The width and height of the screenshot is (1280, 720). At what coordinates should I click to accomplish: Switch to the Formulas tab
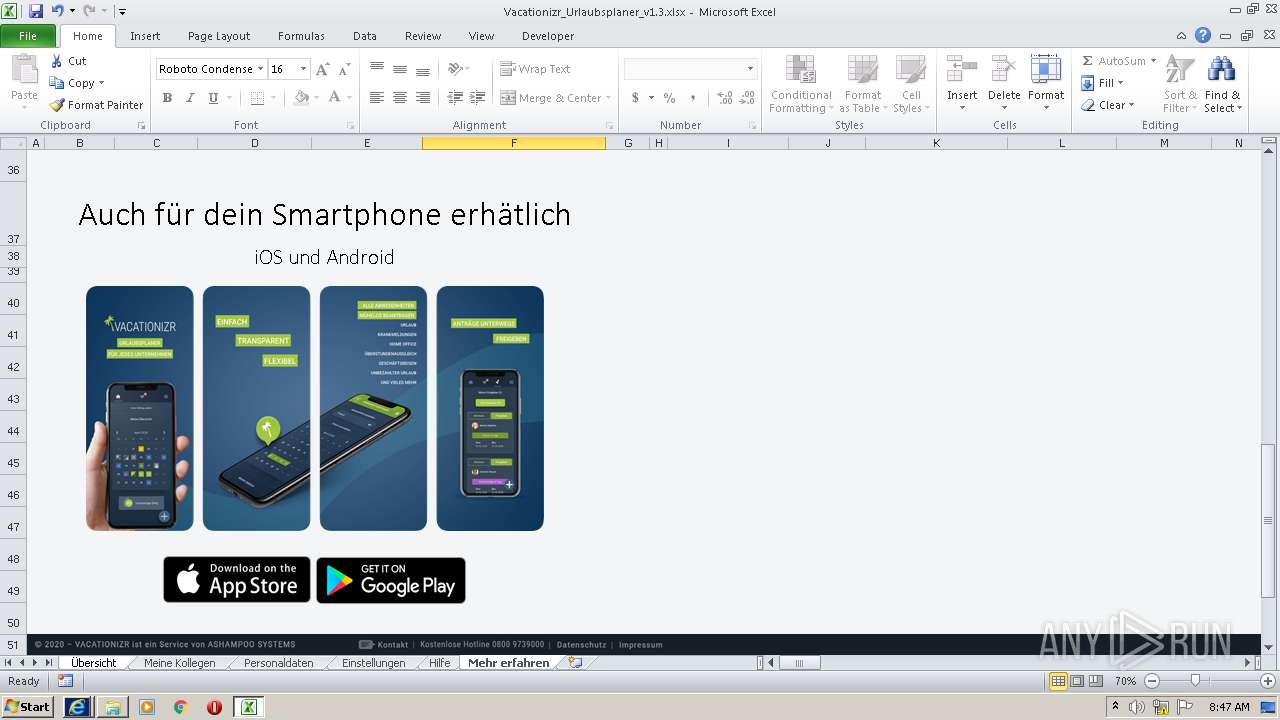[x=301, y=36]
